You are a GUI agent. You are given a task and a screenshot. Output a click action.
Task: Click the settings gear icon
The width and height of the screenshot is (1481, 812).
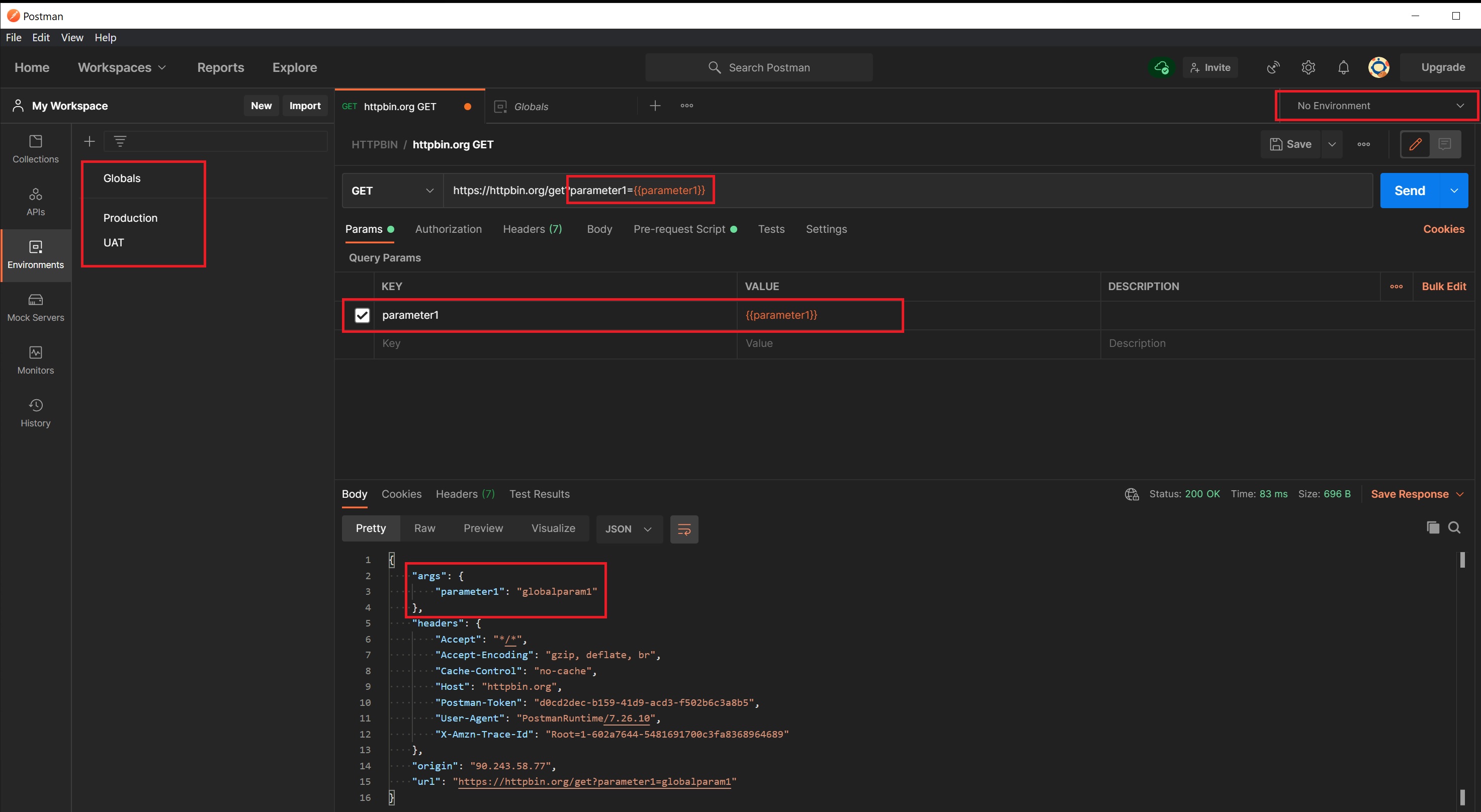(1308, 67)
